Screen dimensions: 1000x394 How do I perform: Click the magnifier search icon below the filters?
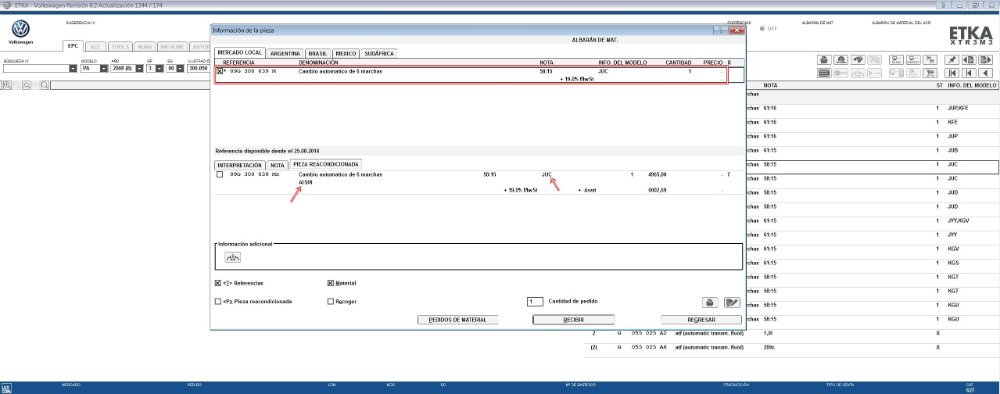45,85
